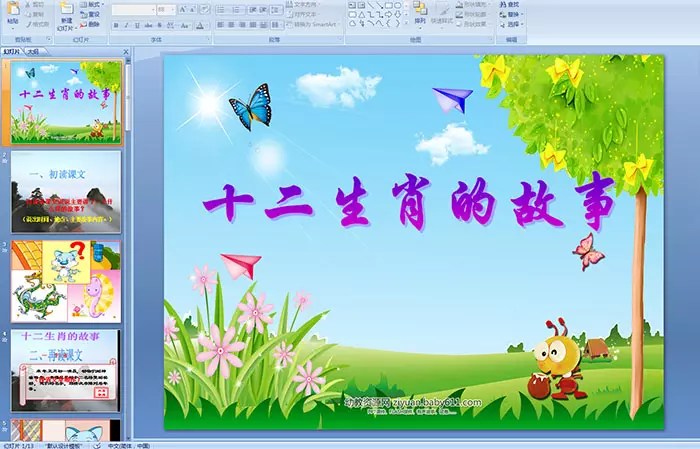Toggle Bold formatting
700x449 pixels.
point(116,25)
